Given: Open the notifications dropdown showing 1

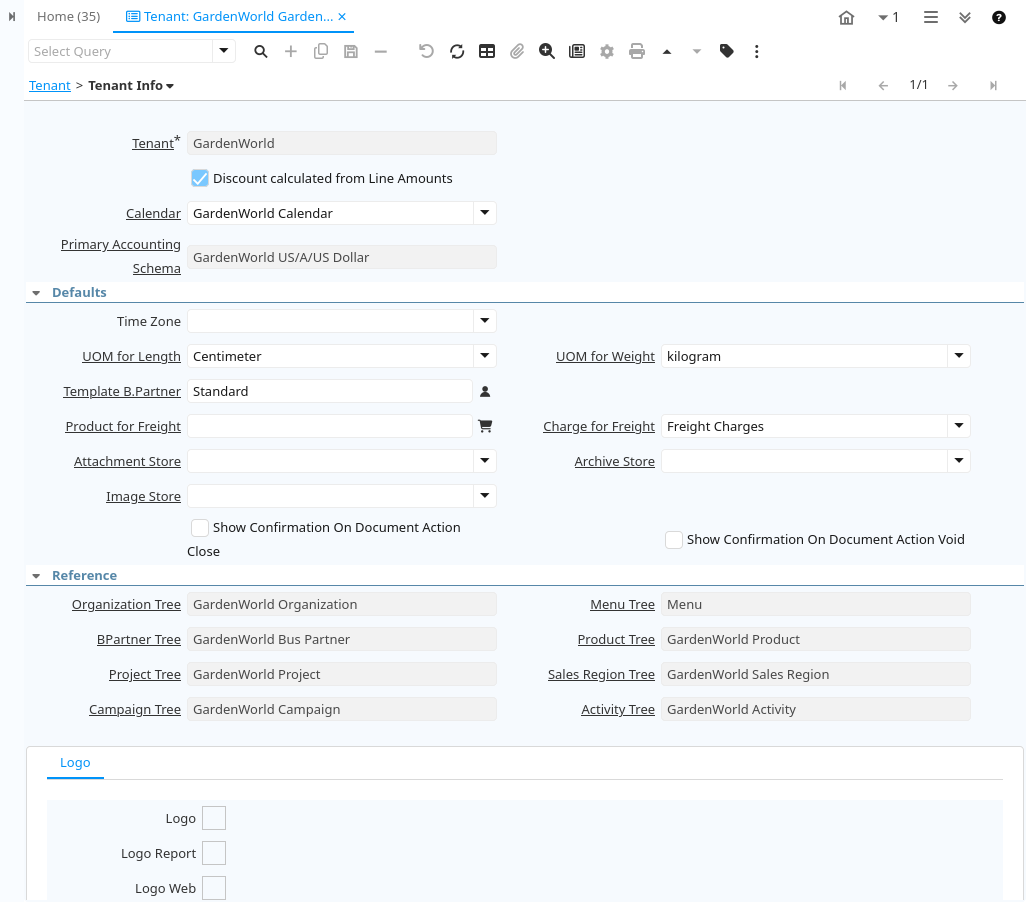Looking at the screenshot, I should coord(889,18).
